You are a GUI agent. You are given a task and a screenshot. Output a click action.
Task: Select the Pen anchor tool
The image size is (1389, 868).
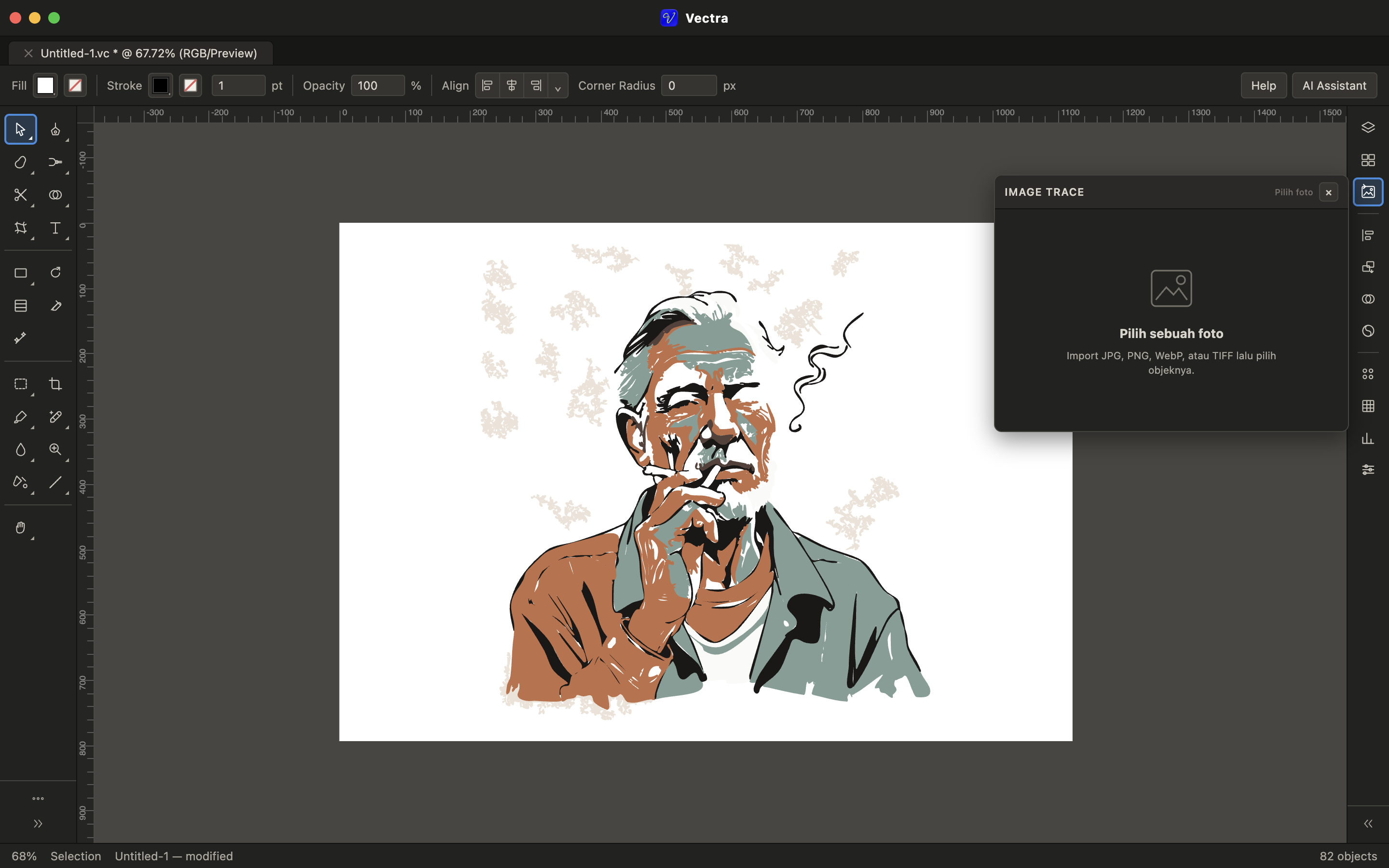pyautogui.click(x=55, y=130)
